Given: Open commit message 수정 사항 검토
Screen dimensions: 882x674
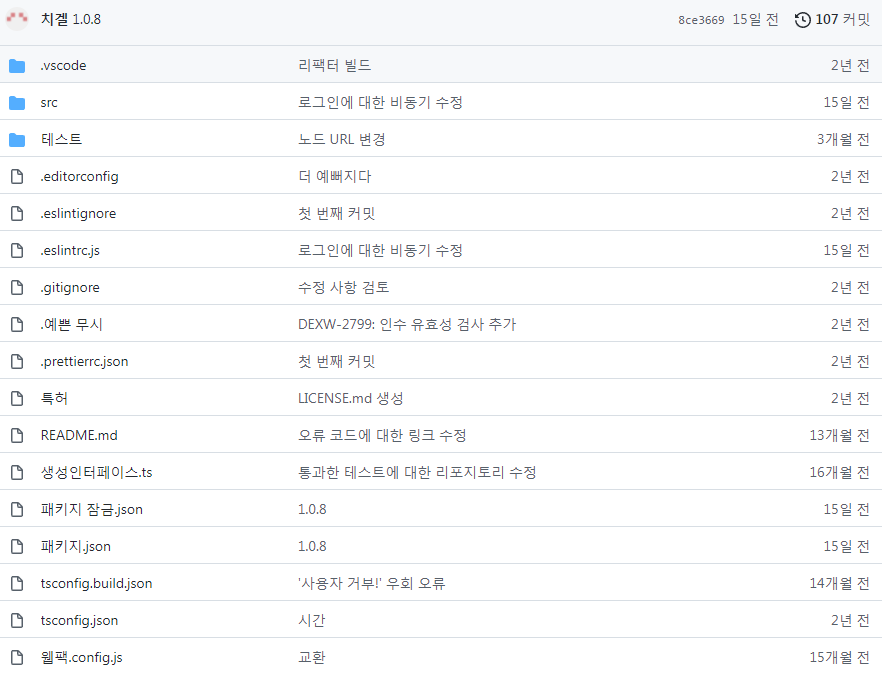Looking at the screenshot, I should 344,287.
